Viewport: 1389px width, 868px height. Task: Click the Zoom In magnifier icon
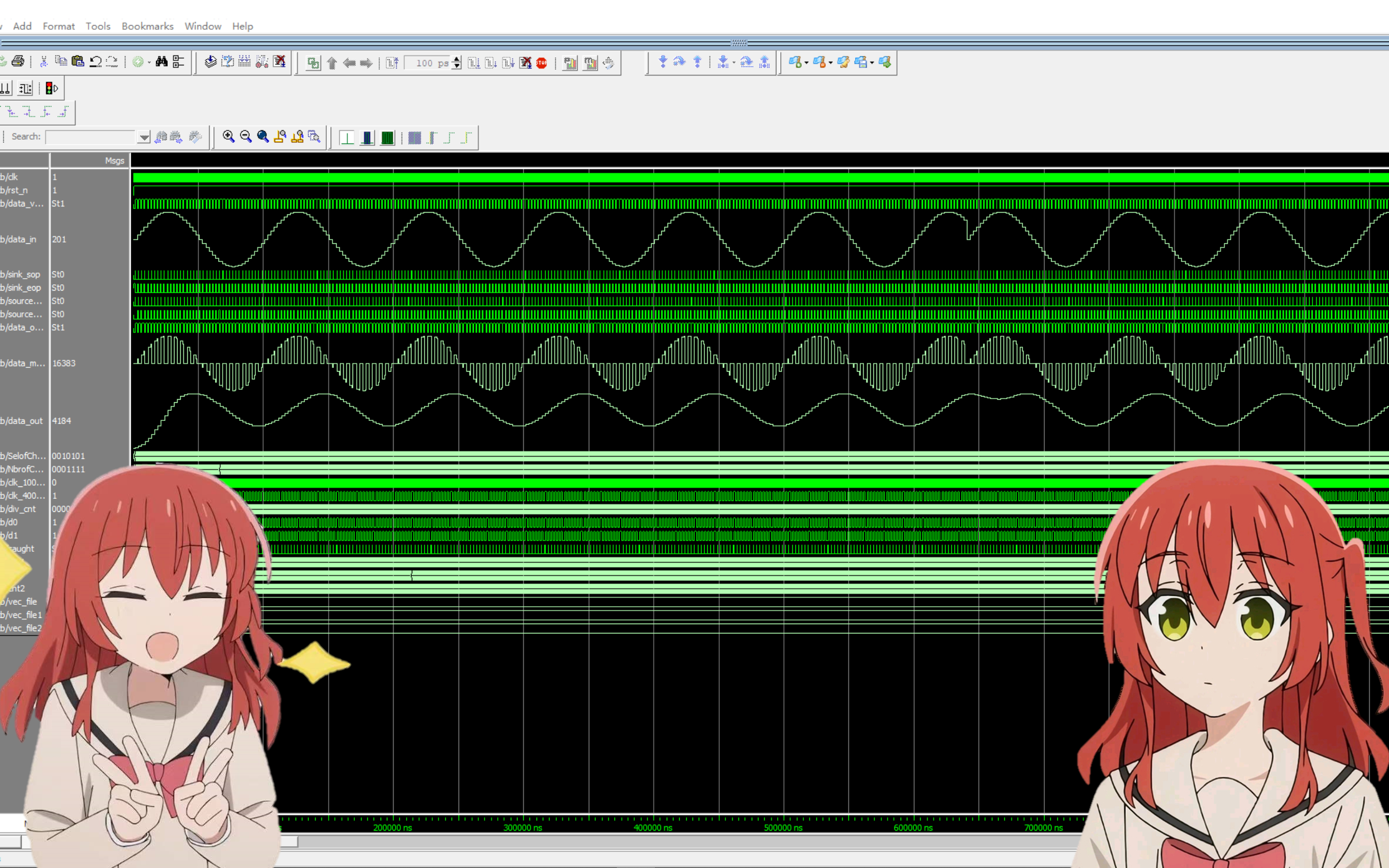coord(228,137)
